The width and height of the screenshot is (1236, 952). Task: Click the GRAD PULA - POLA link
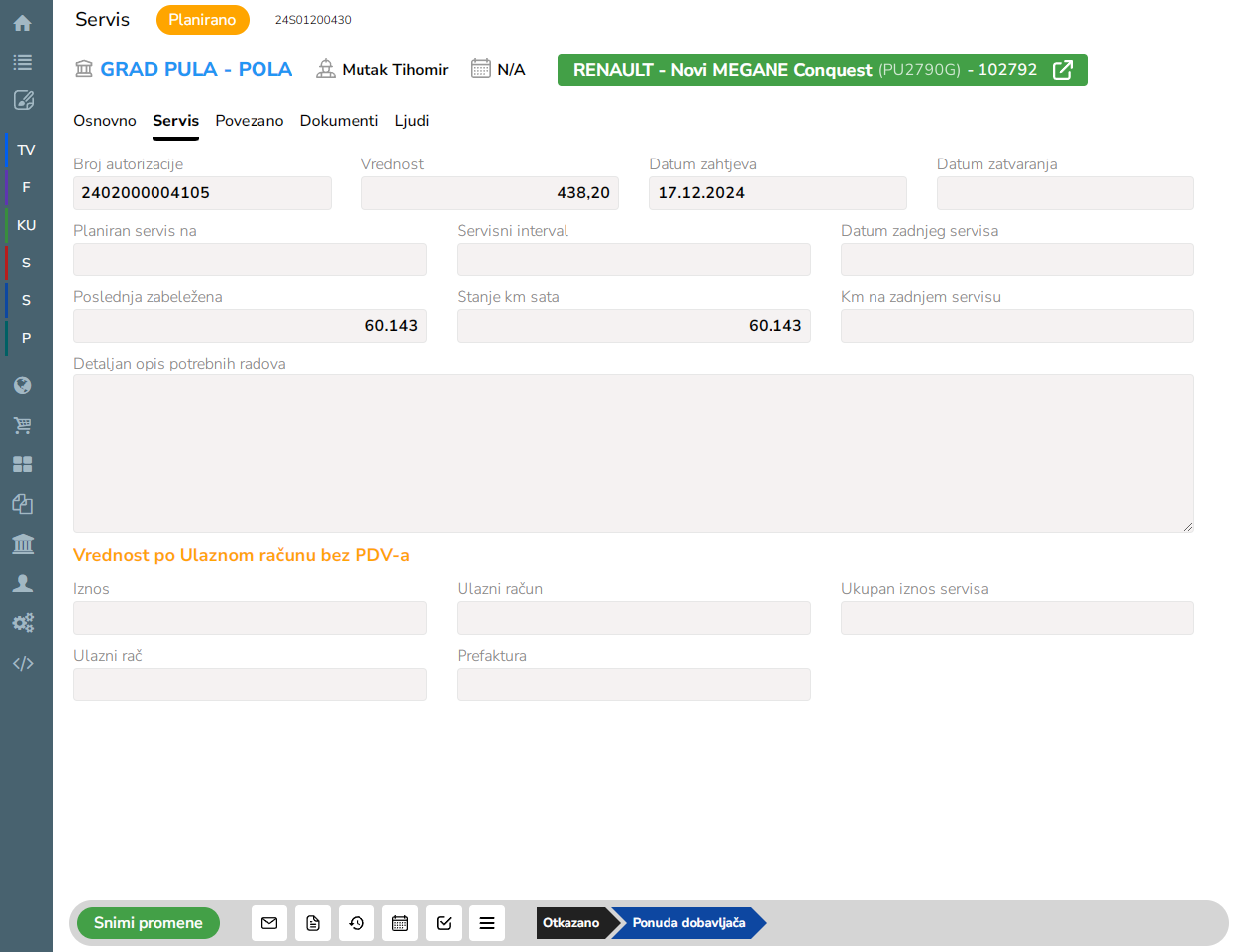pos(196,70)
